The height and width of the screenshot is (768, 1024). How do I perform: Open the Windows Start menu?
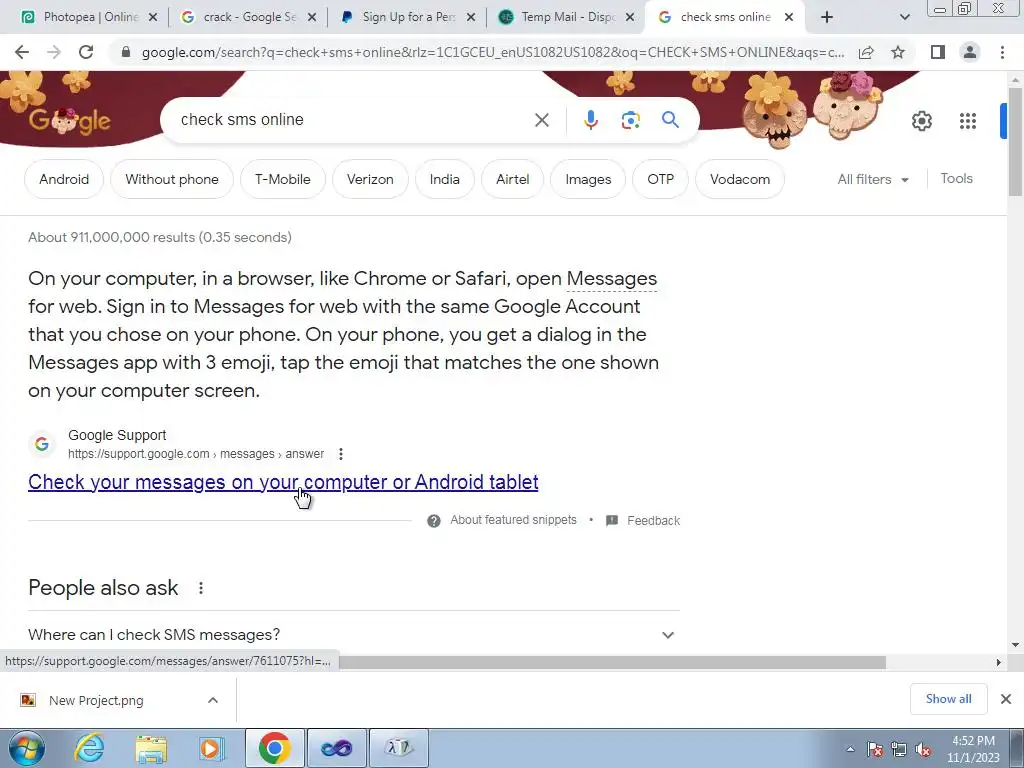coord(27,748)
